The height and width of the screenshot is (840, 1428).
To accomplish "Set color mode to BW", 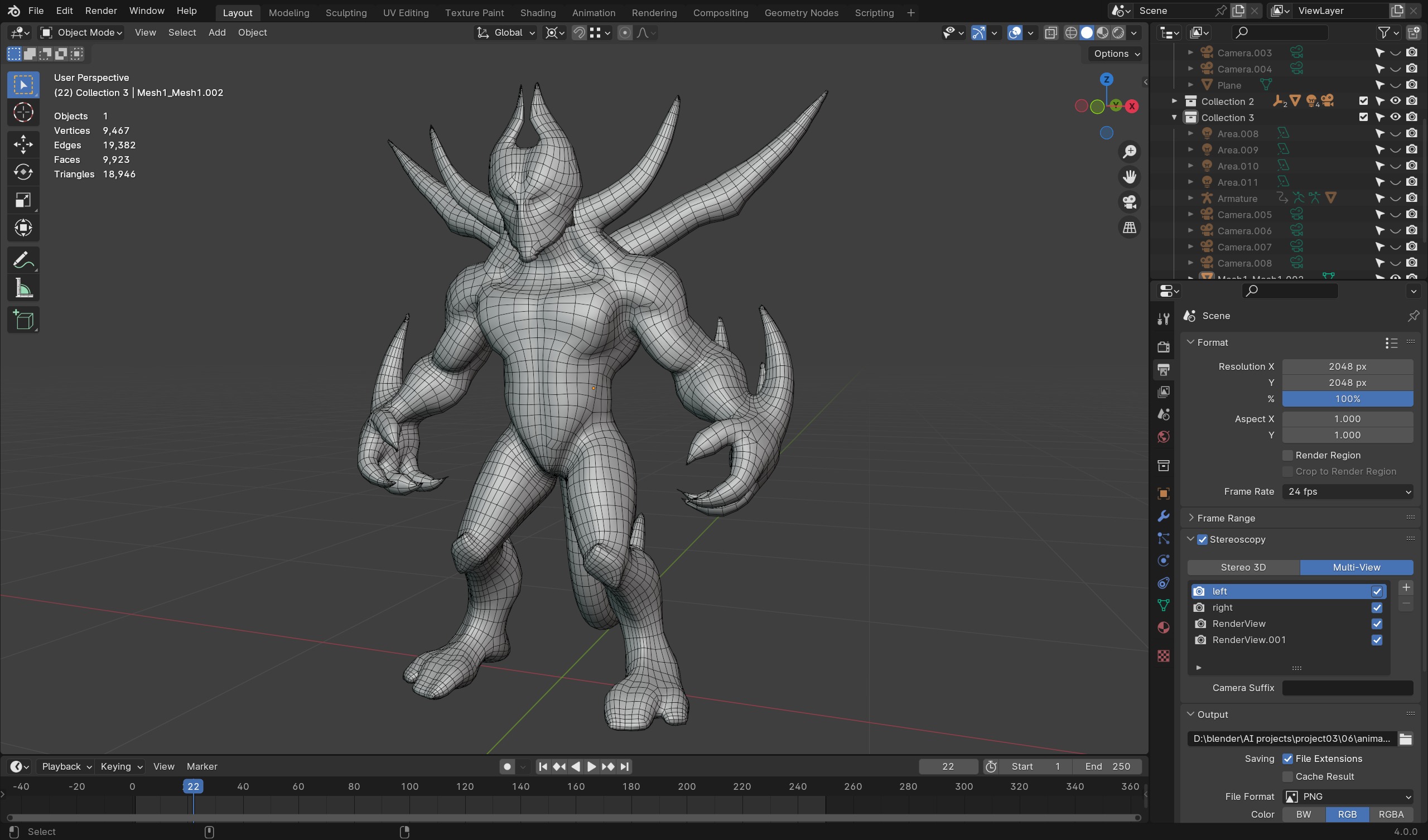I will pos(1304,814).
